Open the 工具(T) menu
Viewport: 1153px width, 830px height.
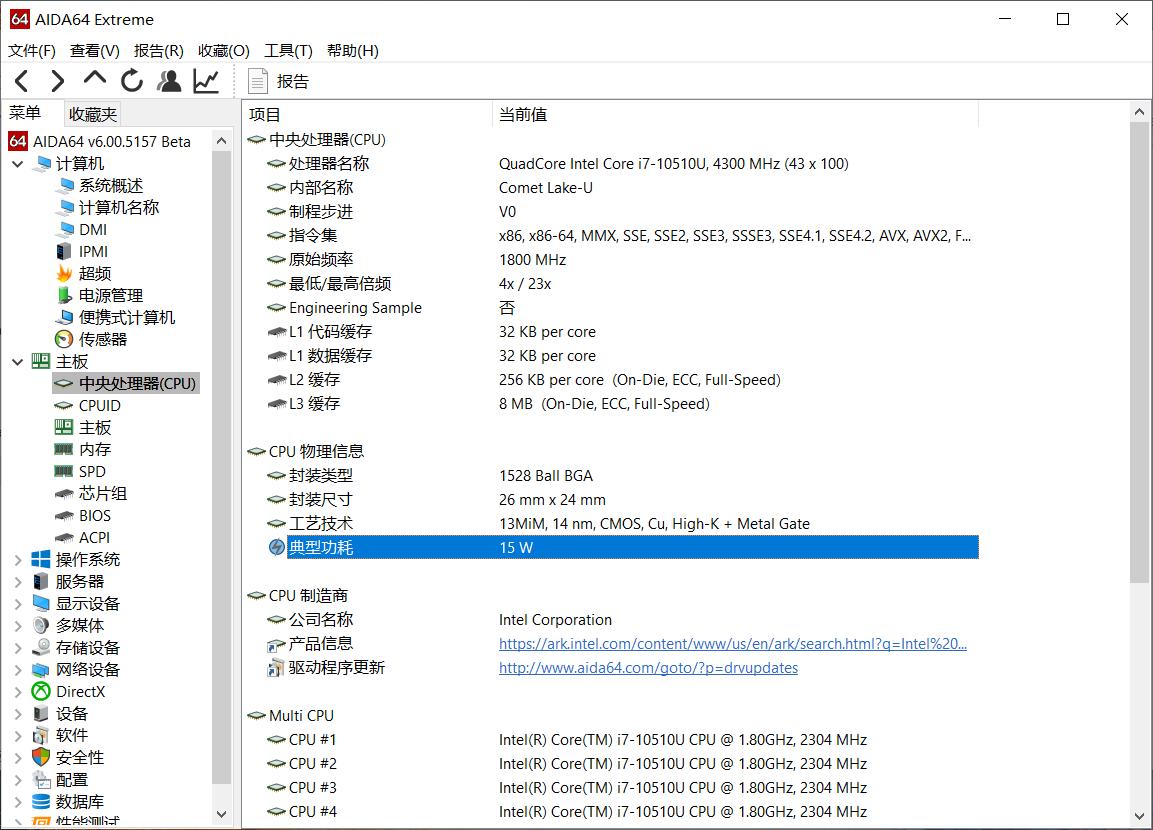[x=288, y=51]
